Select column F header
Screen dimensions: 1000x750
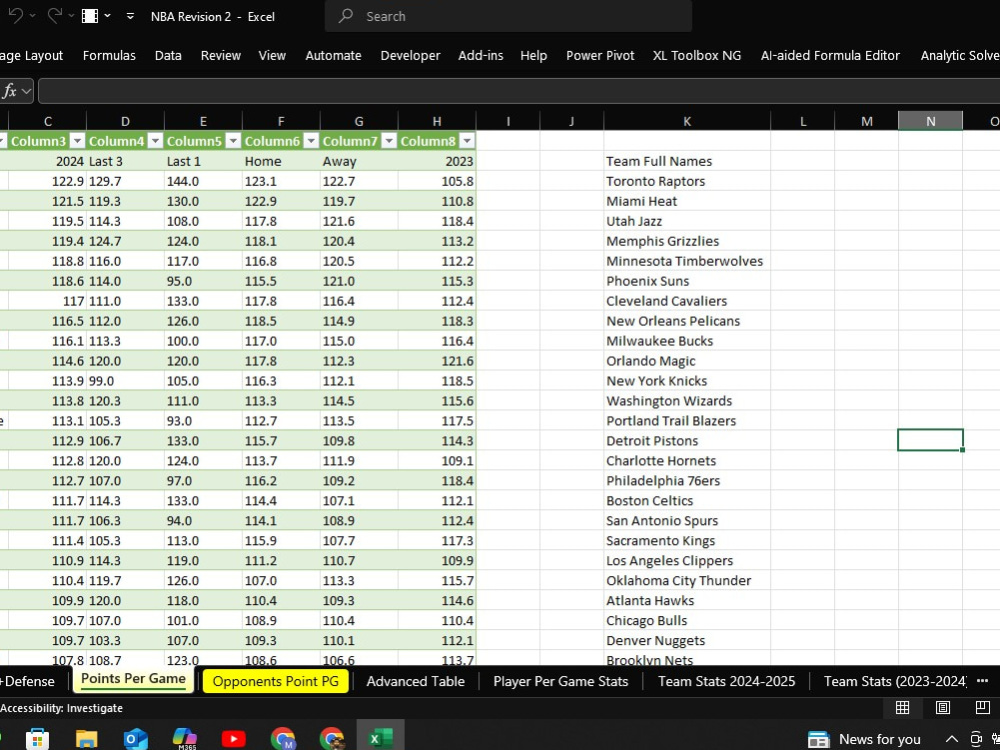pos(281,121)
